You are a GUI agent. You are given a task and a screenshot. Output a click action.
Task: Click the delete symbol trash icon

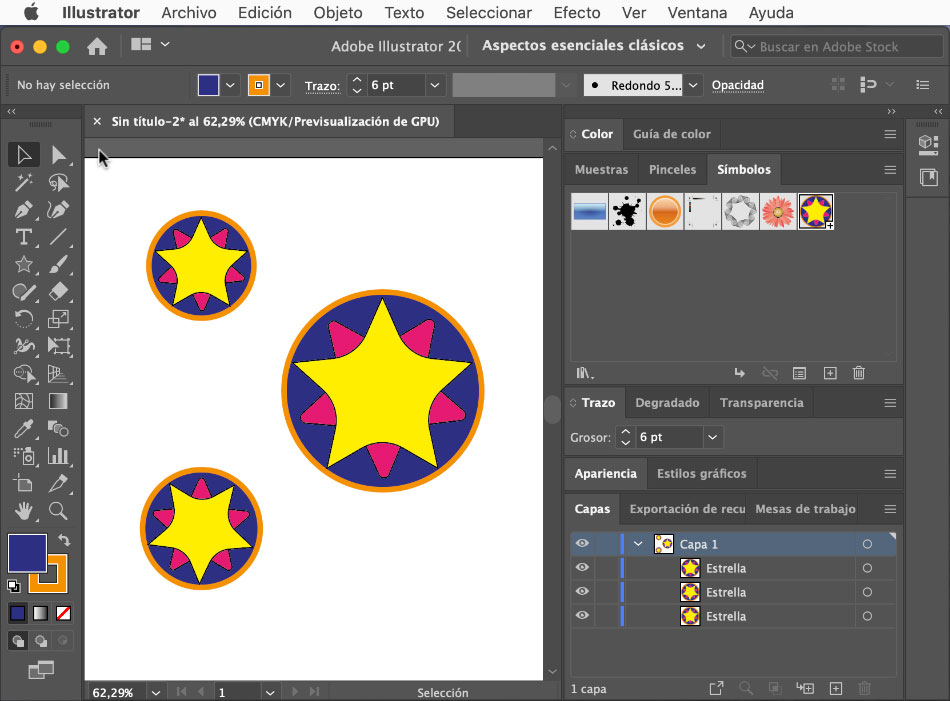[x=858, y=373]
